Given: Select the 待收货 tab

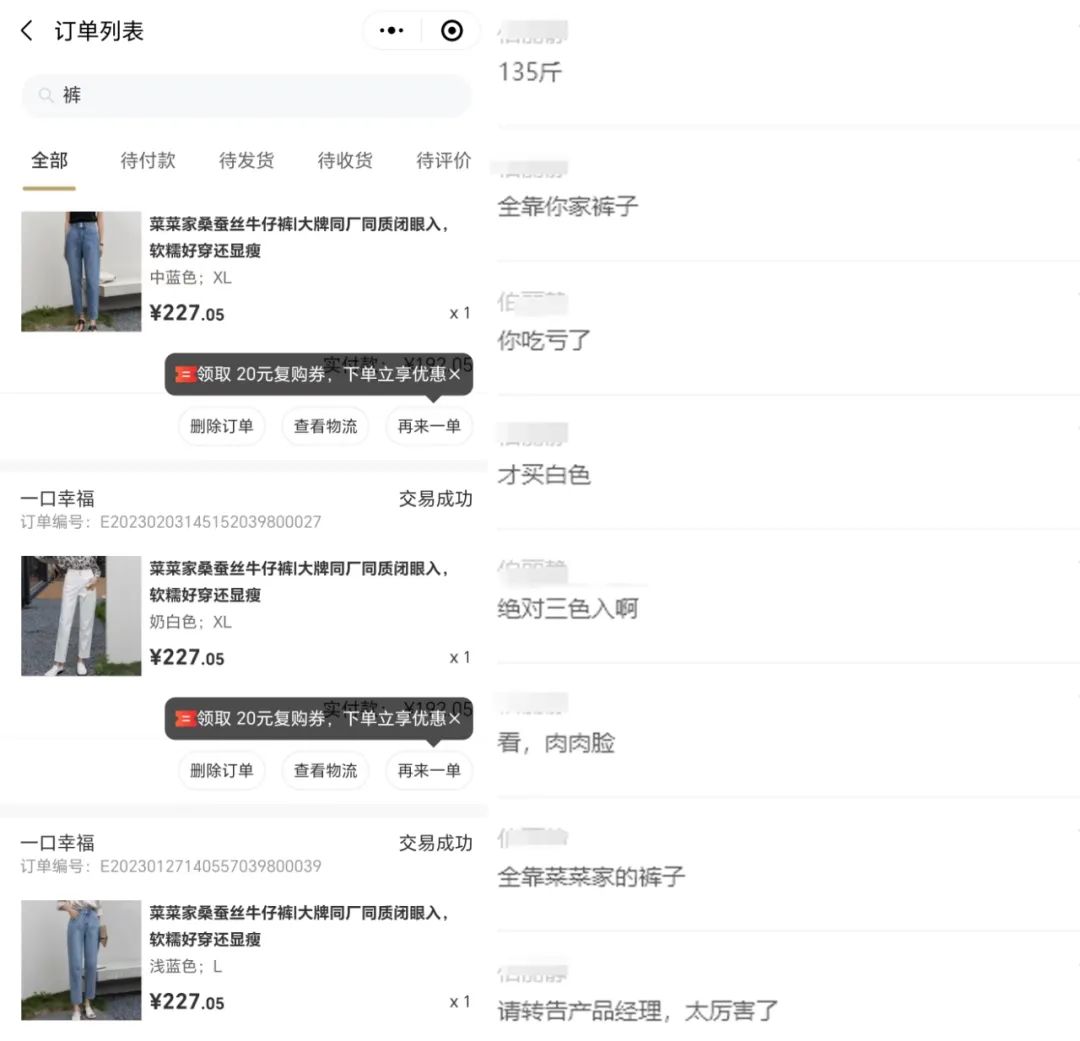Looking at the screenshot, I should coord(345,160).
